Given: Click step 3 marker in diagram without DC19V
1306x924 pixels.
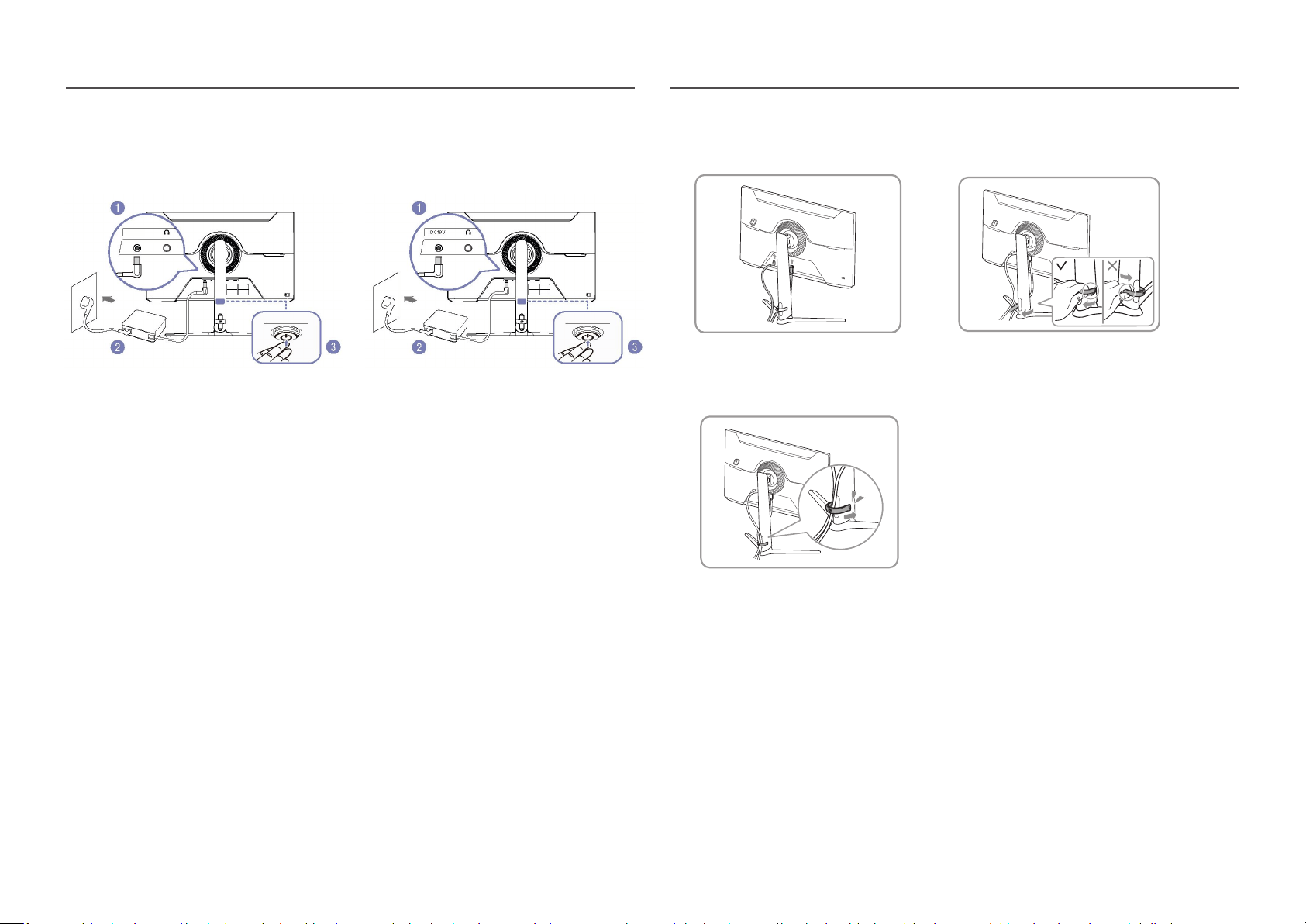Looking at the screenshot, I should point(333,346).
